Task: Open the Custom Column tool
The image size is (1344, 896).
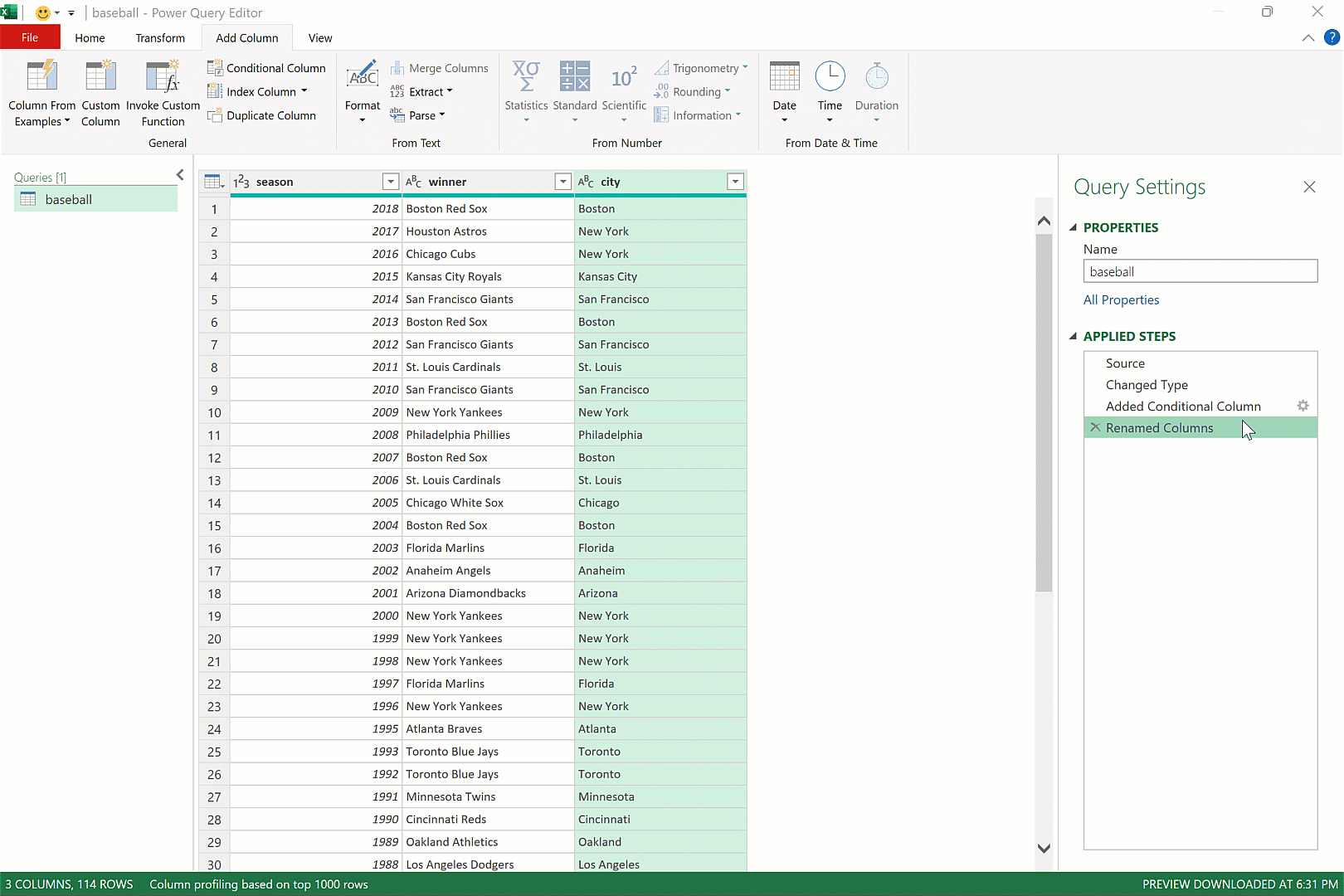Action: 100,77
